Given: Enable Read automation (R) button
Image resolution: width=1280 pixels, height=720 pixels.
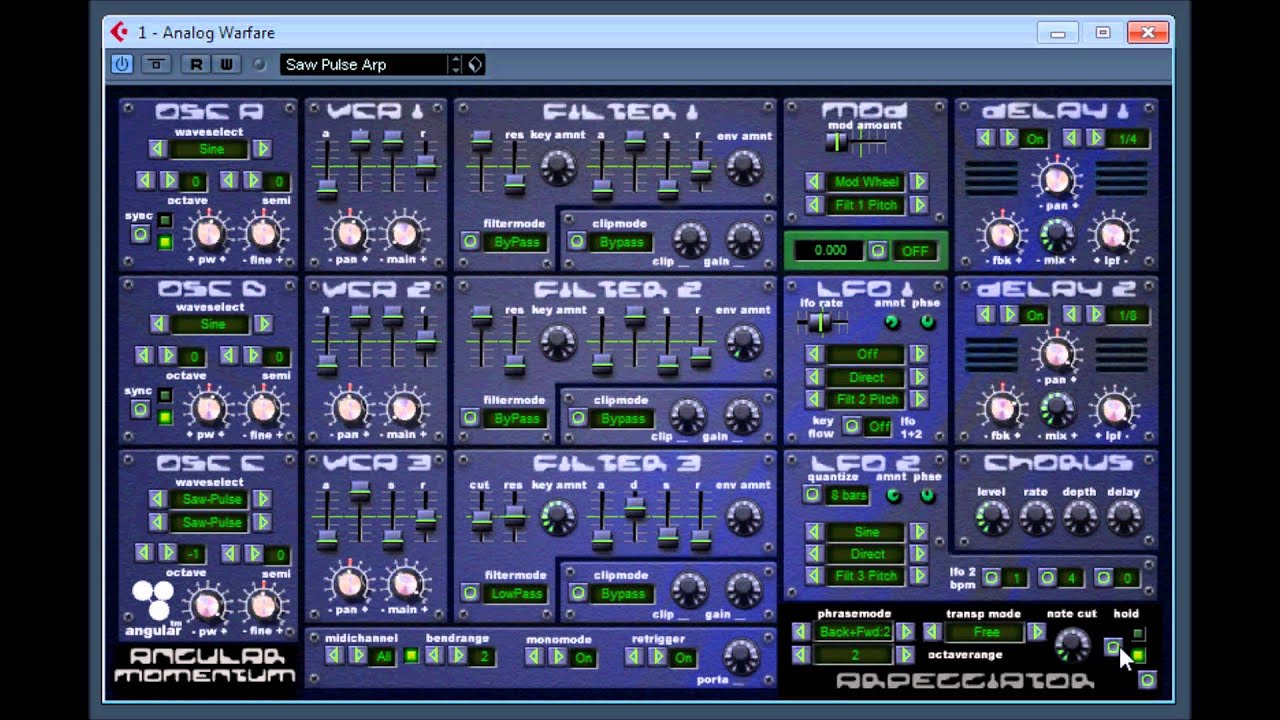Looking at the screenshot, I should 197,65.
